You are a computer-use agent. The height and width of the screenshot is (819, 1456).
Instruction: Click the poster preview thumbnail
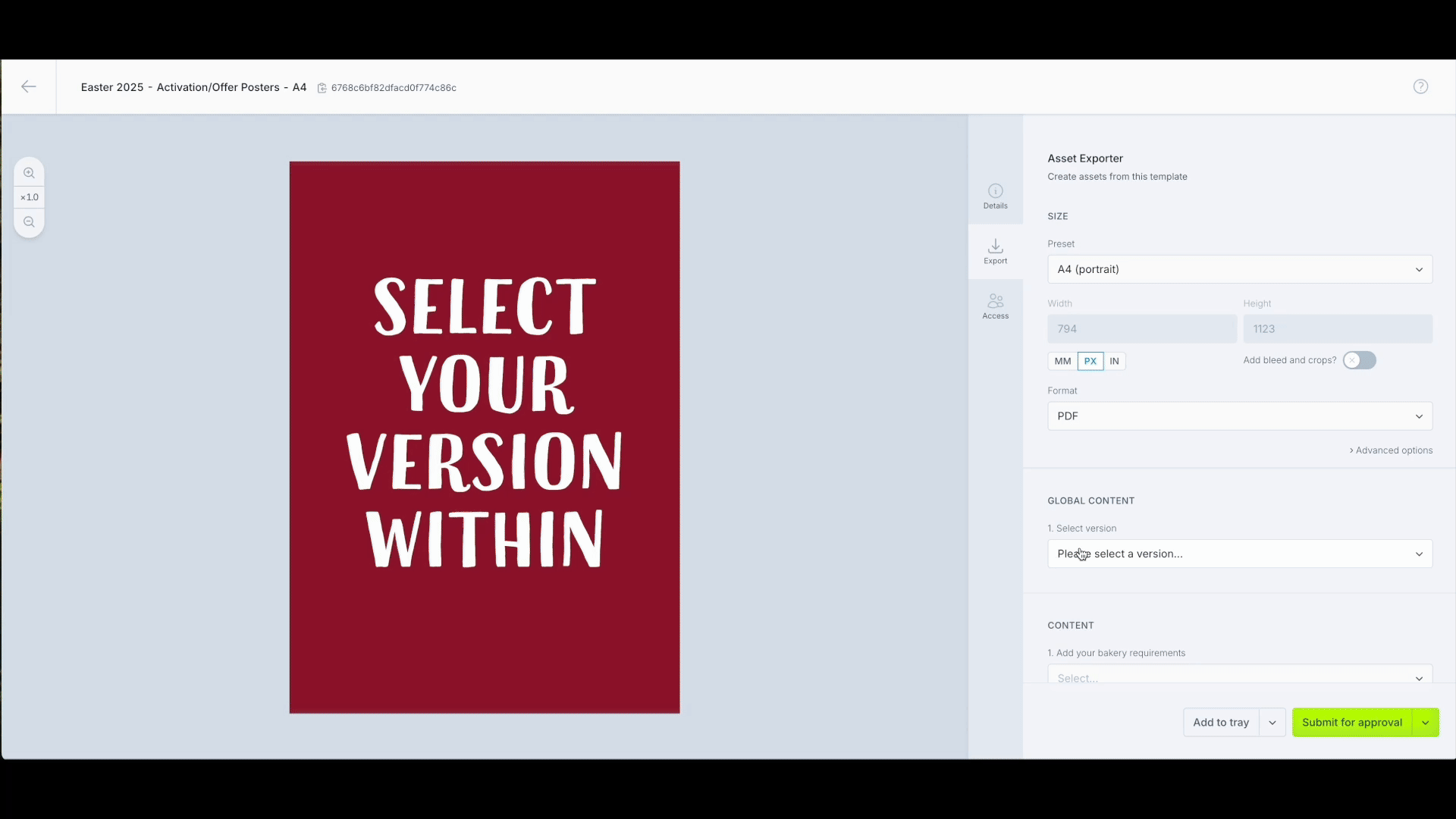(484, 437)
